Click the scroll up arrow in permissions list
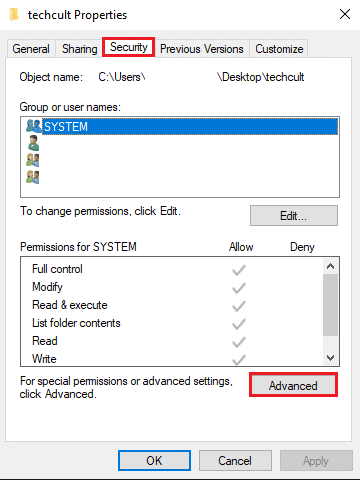Screen dimensions: 360x480 [330, 266]
